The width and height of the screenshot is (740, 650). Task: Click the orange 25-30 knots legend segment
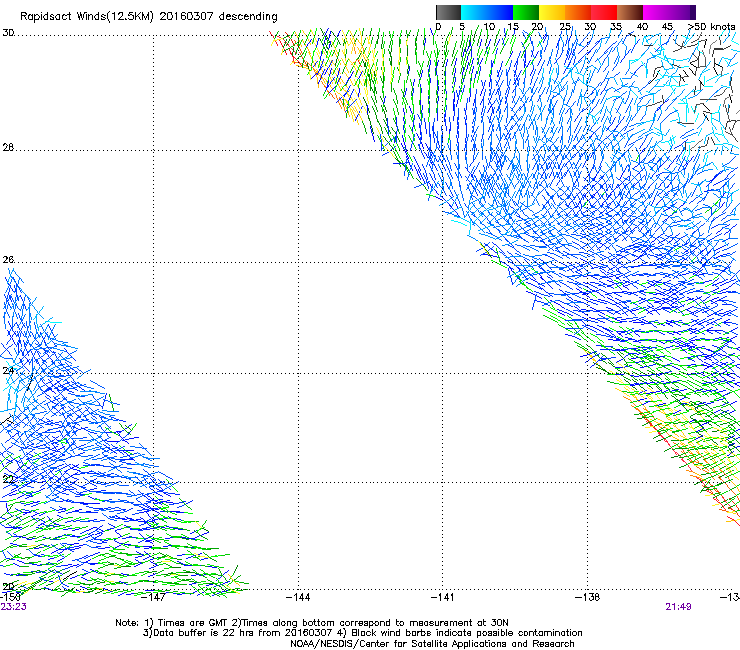coord(578,12)
